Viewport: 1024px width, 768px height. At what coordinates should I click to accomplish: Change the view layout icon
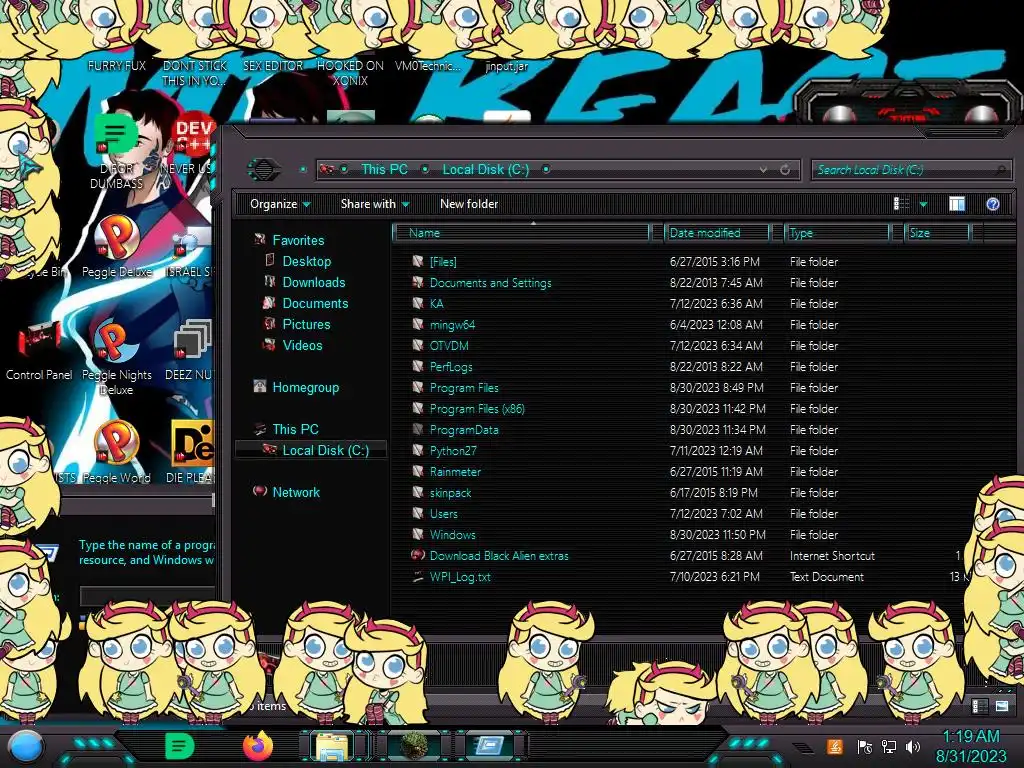[x=901, y=204]
